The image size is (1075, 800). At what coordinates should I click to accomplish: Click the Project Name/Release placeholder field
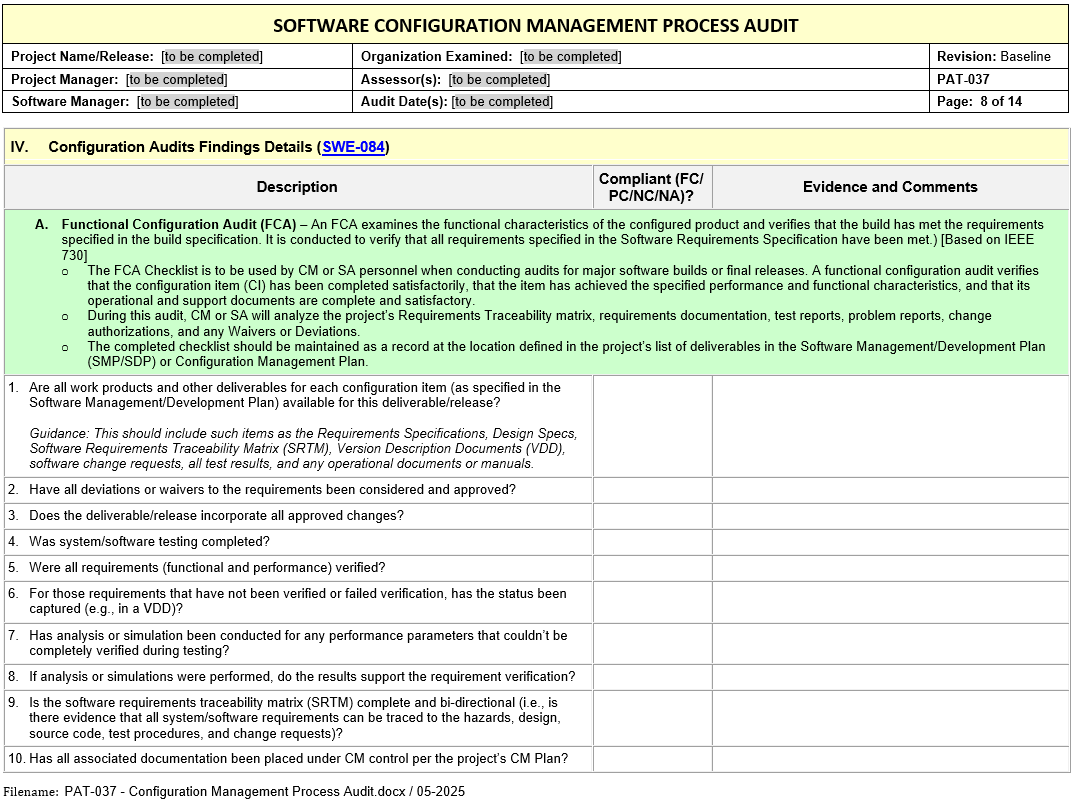[212, 57]
